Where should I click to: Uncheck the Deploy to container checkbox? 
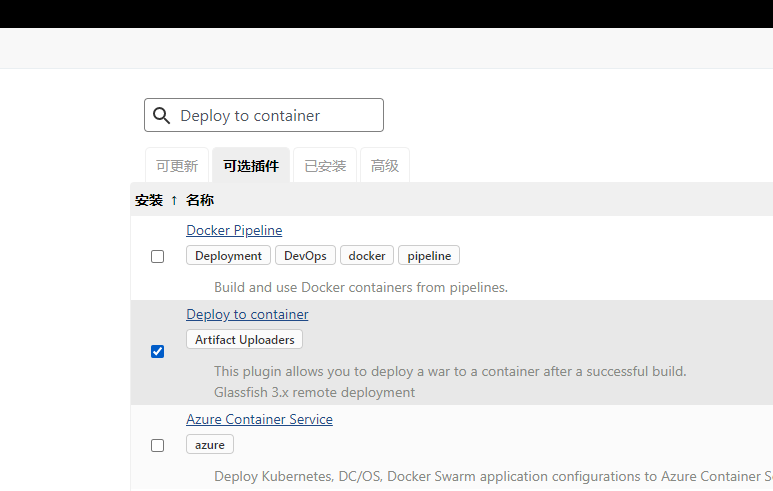tap(157, 352)
